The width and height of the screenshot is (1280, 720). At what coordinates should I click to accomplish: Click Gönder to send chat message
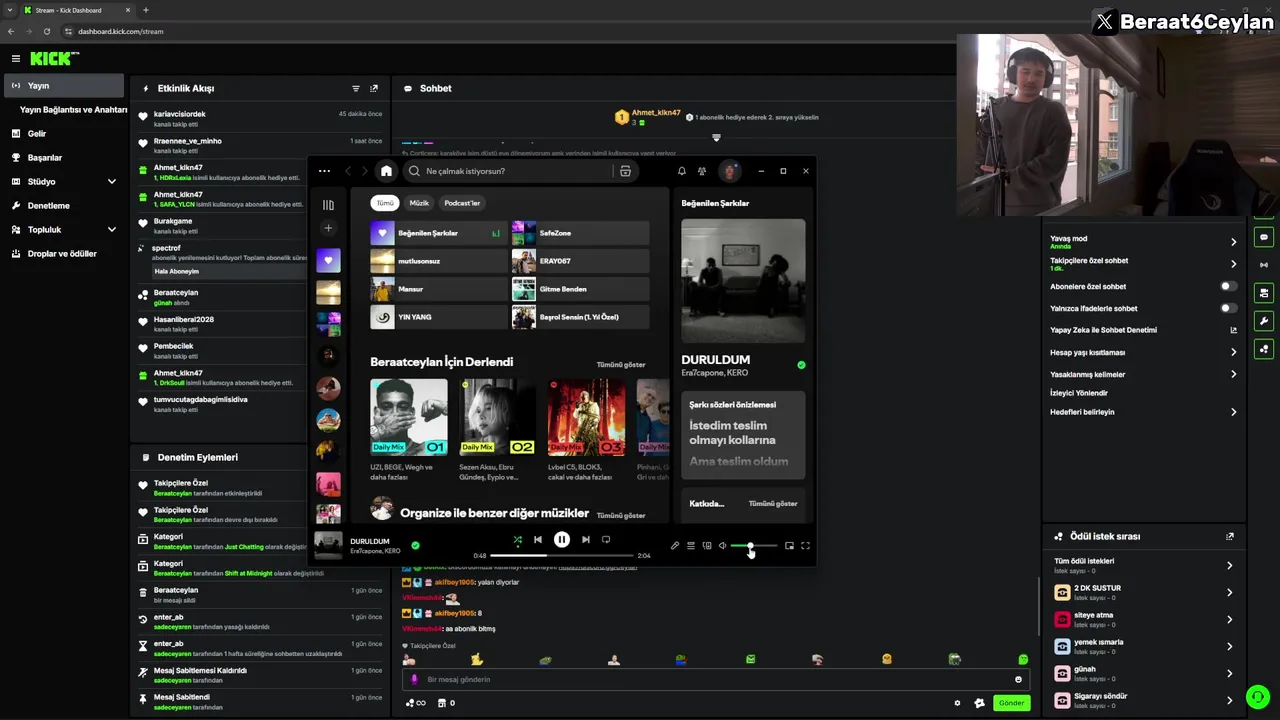(1011, 703)
